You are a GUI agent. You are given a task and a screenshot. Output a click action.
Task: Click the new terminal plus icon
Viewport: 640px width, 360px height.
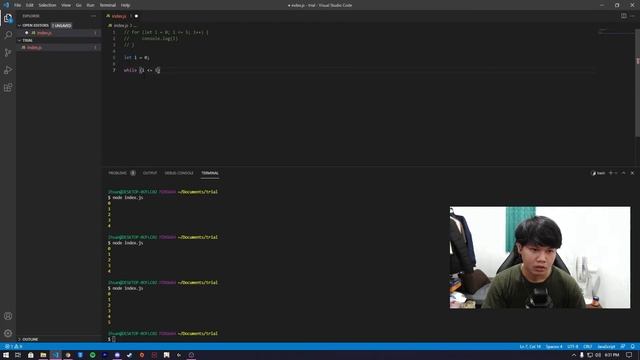611,173
